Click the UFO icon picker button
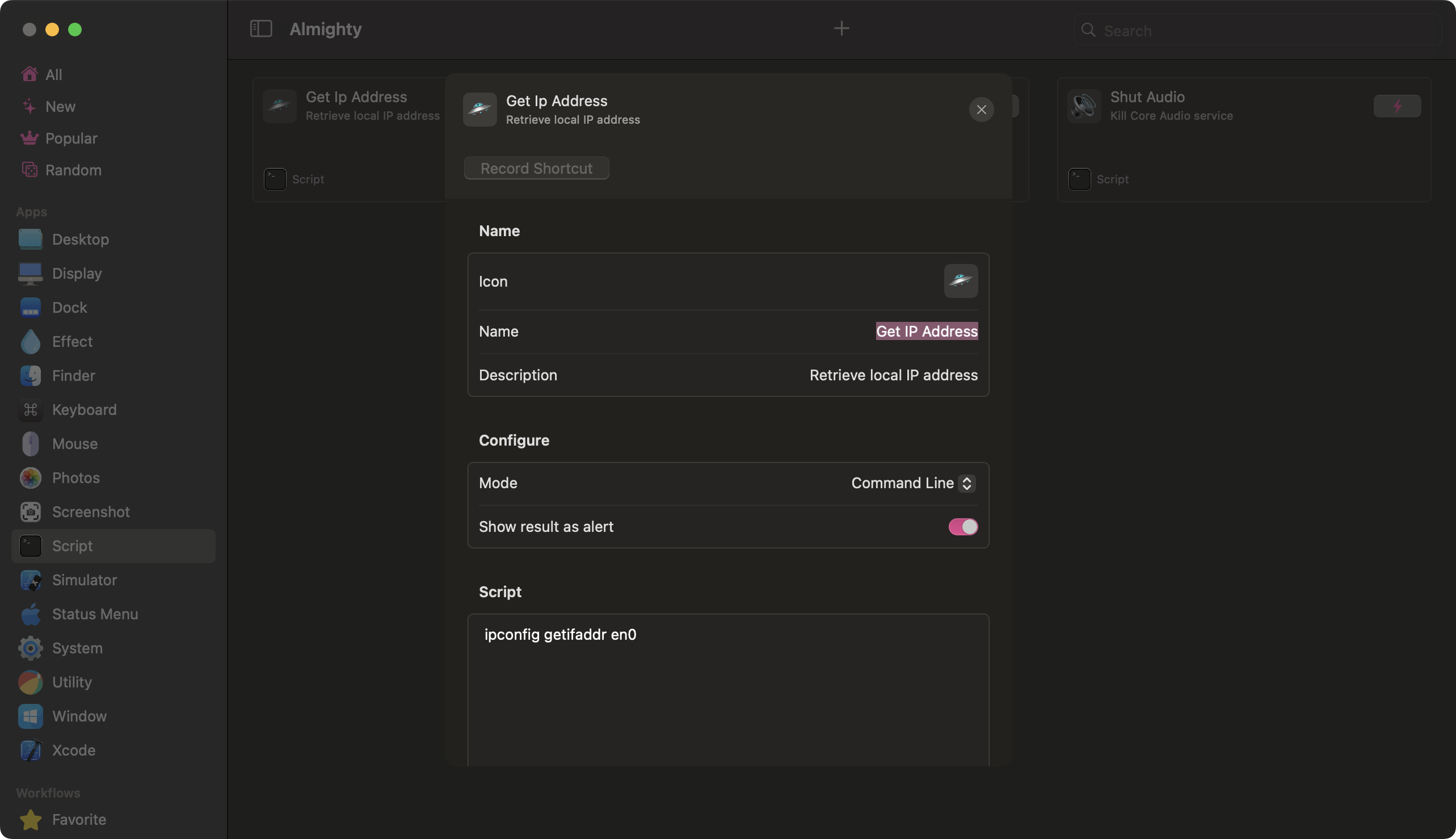Image resolution: width=1456 pixels, height=839 pixels. click(x=960, y=281)
